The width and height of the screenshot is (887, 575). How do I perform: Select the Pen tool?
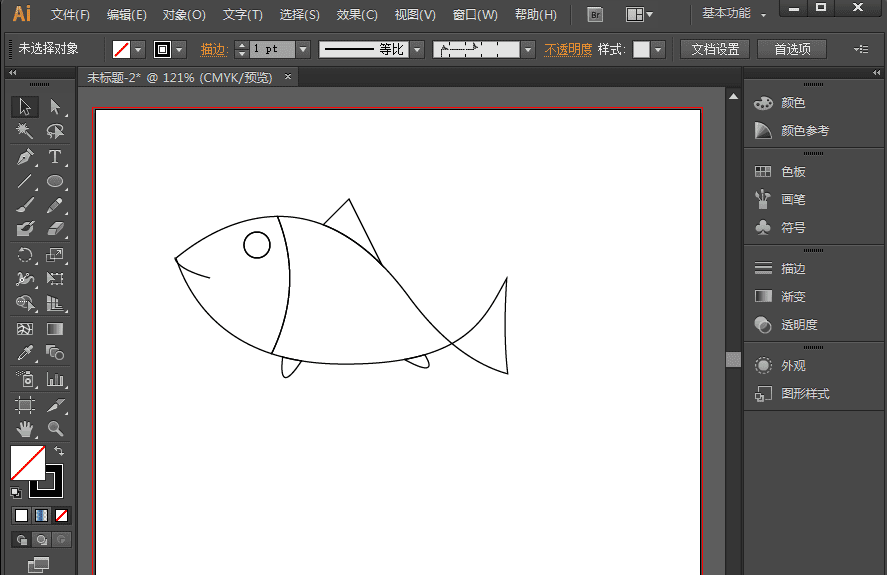point(25,157)
